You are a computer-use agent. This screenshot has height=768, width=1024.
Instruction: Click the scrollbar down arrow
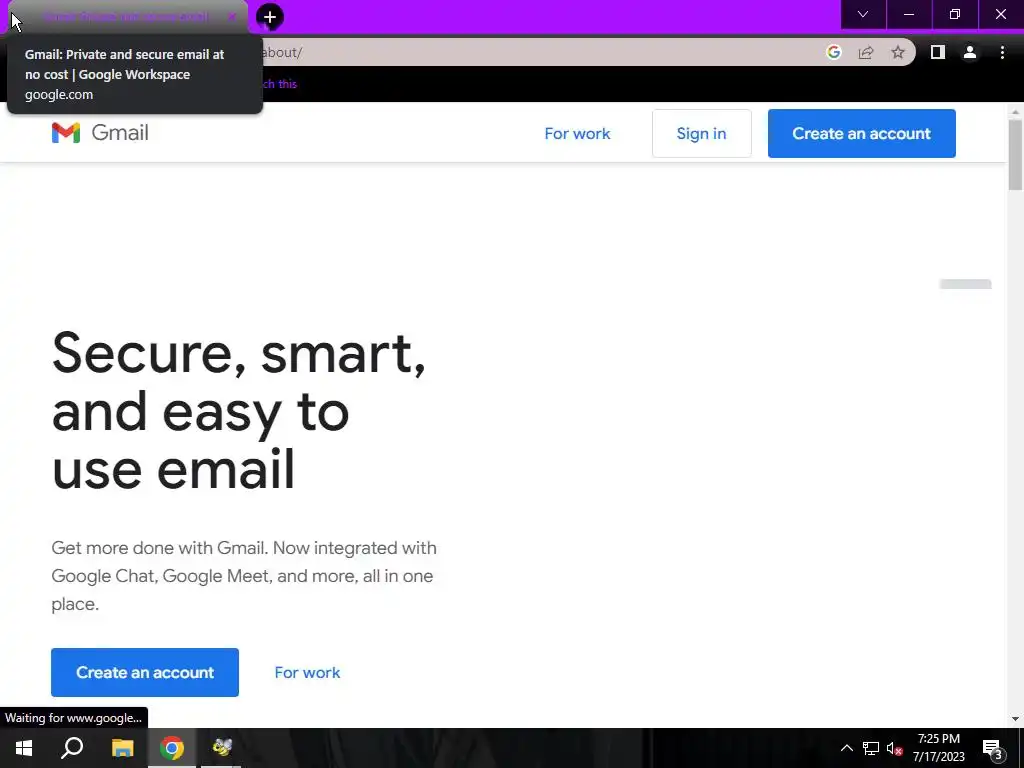(x=1015, y=718)
